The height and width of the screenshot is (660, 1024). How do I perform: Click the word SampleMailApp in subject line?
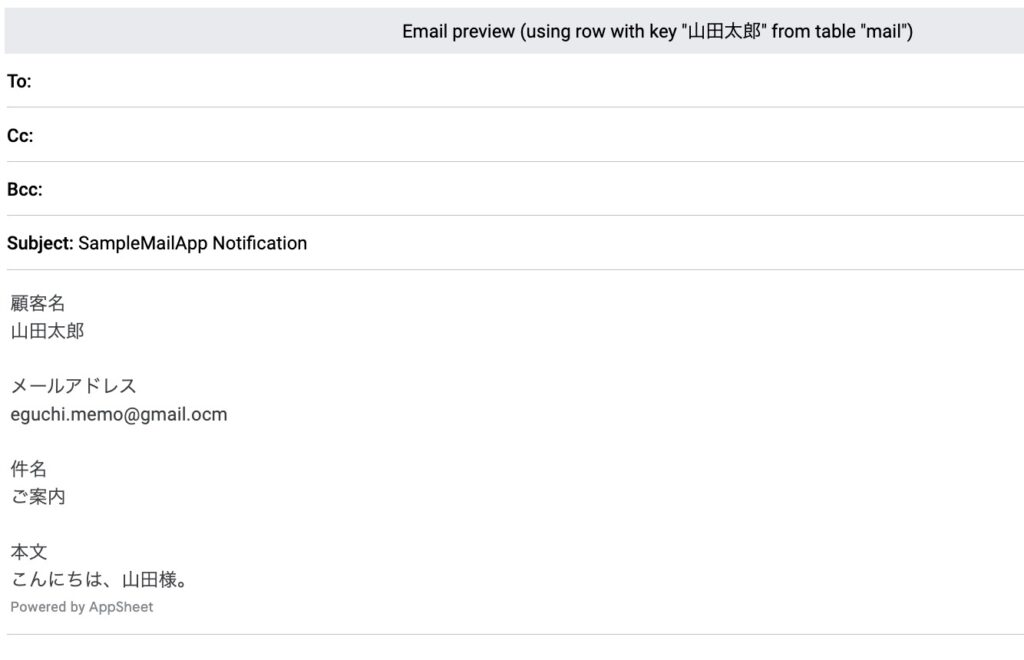point(143,244)
